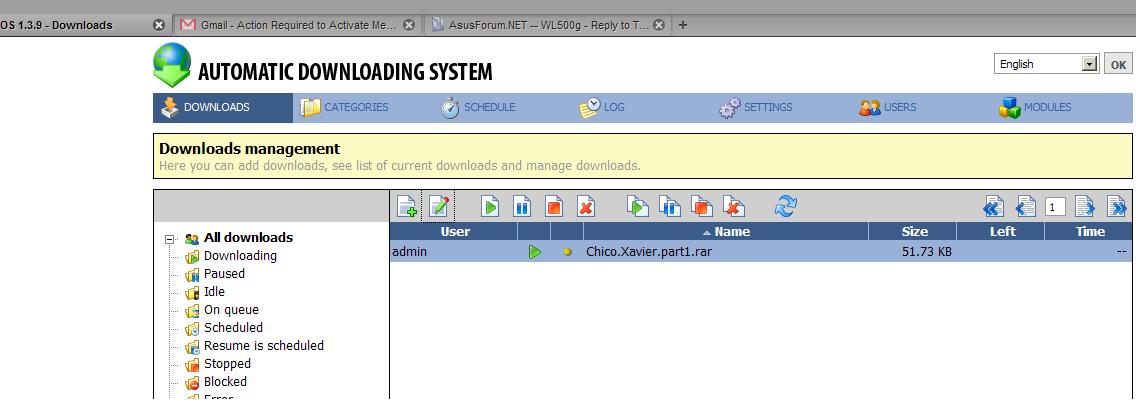
Task: Open the English language dropdown
Action: click(x=1047, y=64)
